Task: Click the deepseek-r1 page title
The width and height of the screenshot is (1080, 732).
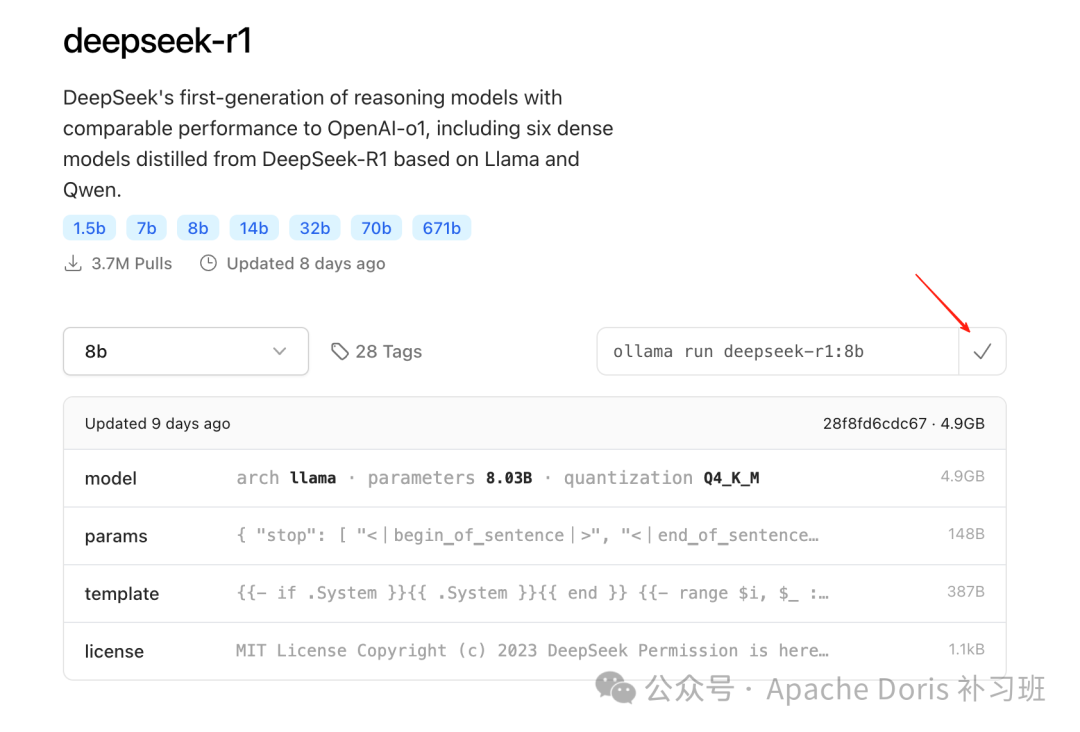Action: [x=157, y=42]
